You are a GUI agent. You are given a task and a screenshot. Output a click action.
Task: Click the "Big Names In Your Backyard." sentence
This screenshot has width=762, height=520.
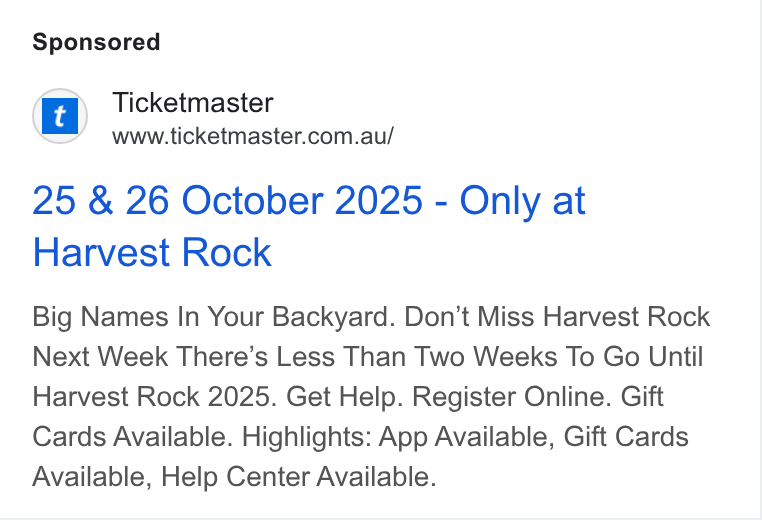pyautogui.click(x=214, y=317)
